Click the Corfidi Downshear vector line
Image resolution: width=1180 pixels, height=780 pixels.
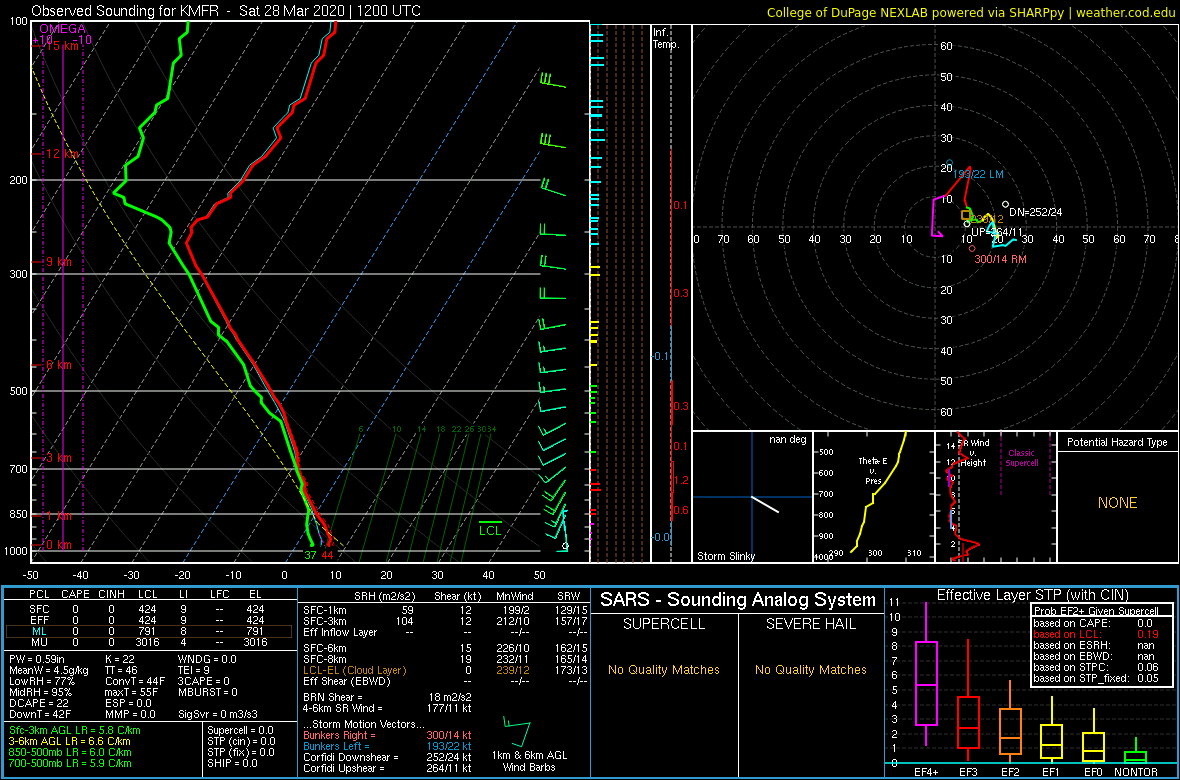(x=388, y=757)
